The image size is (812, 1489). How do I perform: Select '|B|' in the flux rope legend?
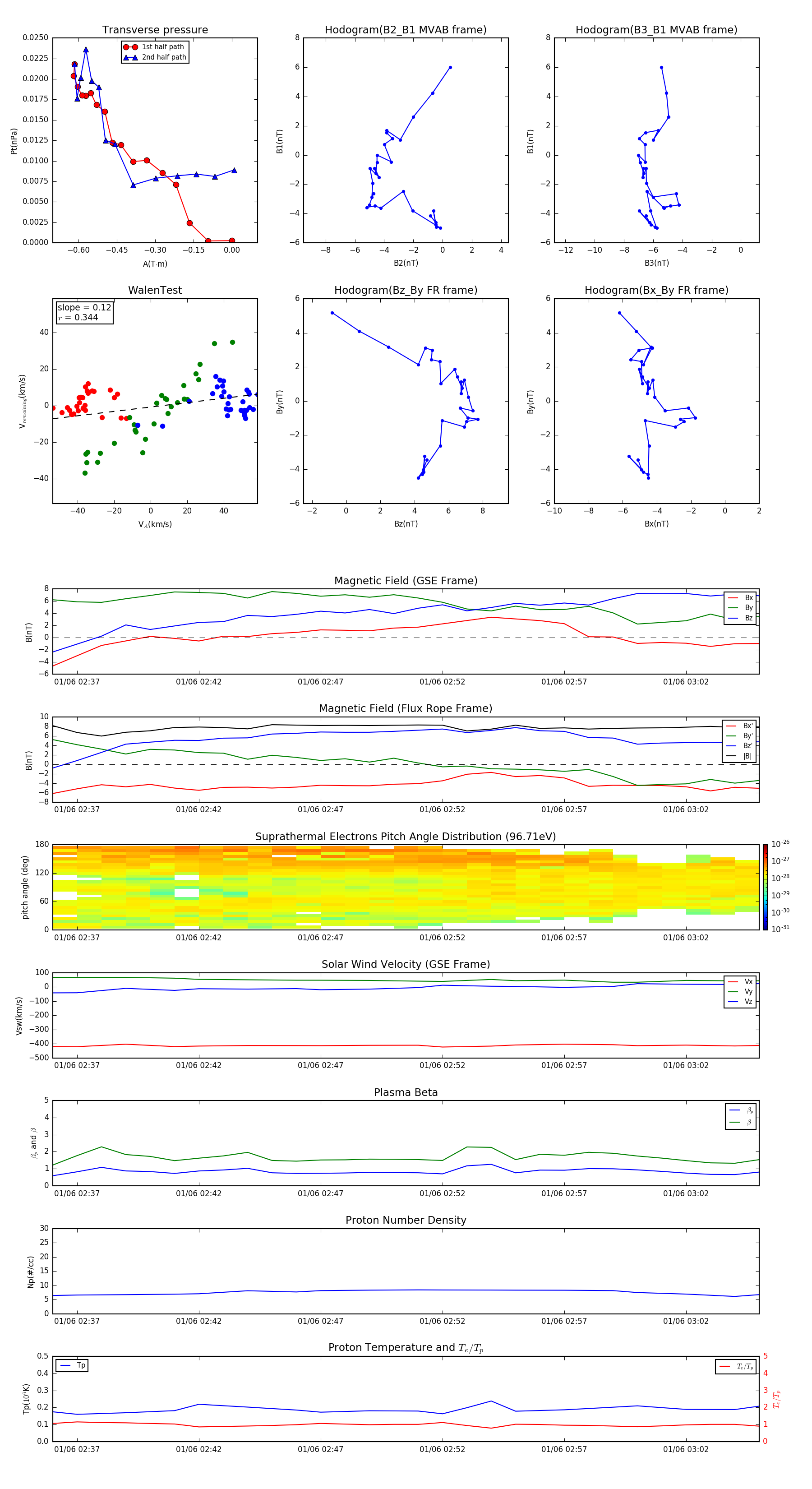pyautogui.click(x=747, y=756)
